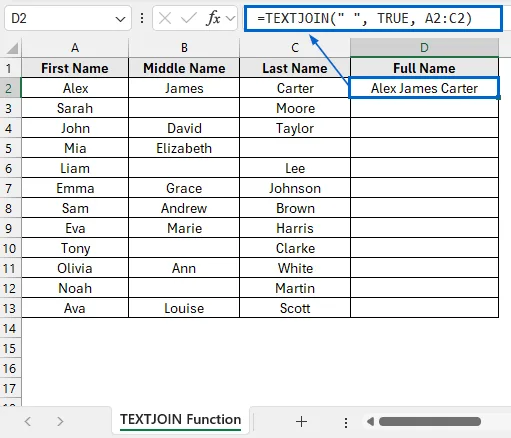511x438 pixels.
Task: Select the cell with Martin
Action: (x=295, y=288)
